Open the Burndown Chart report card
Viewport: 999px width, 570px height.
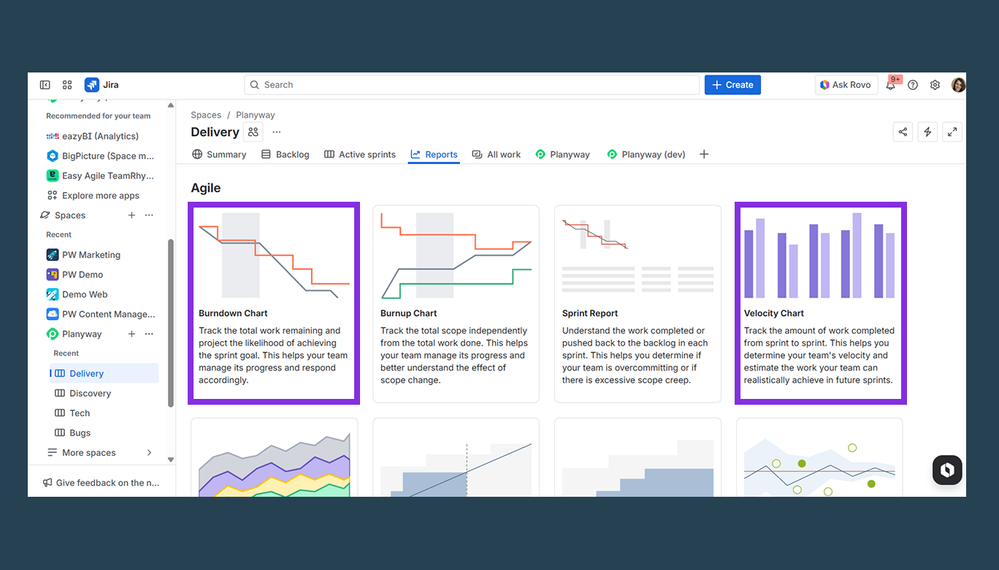[274, 303]
